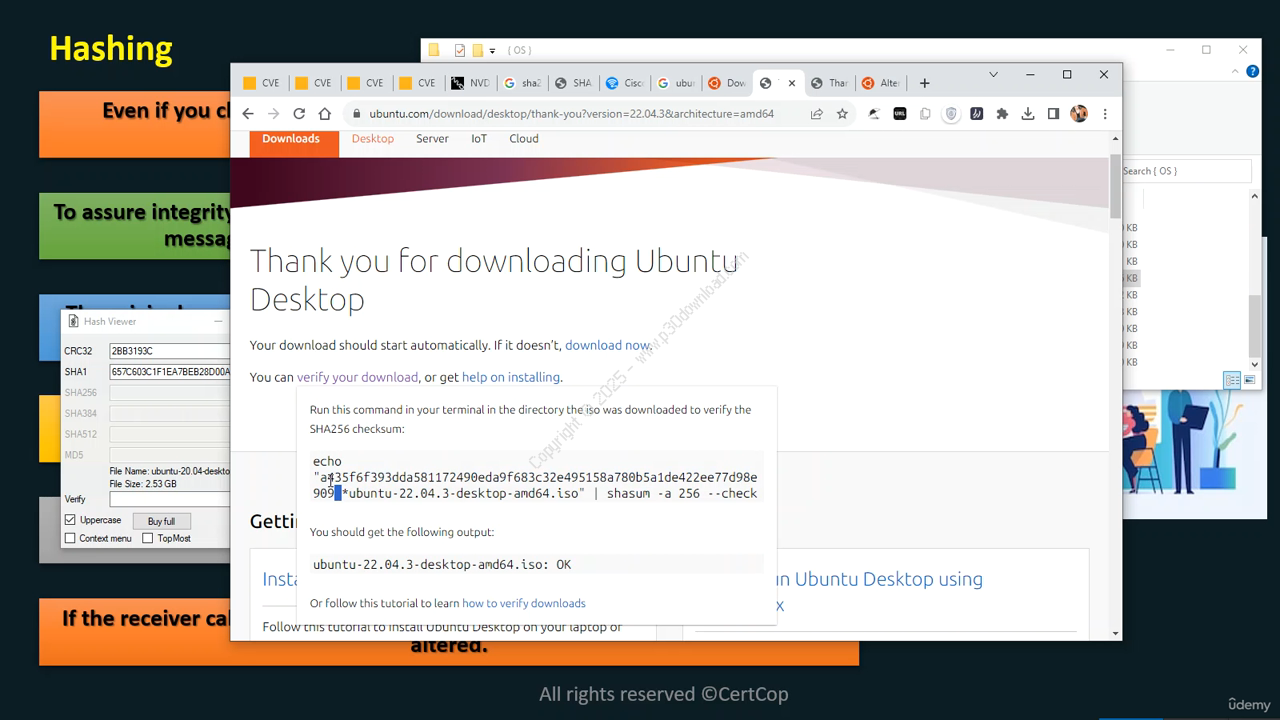Open Chrome tab search chevron

tap(993, 75)
